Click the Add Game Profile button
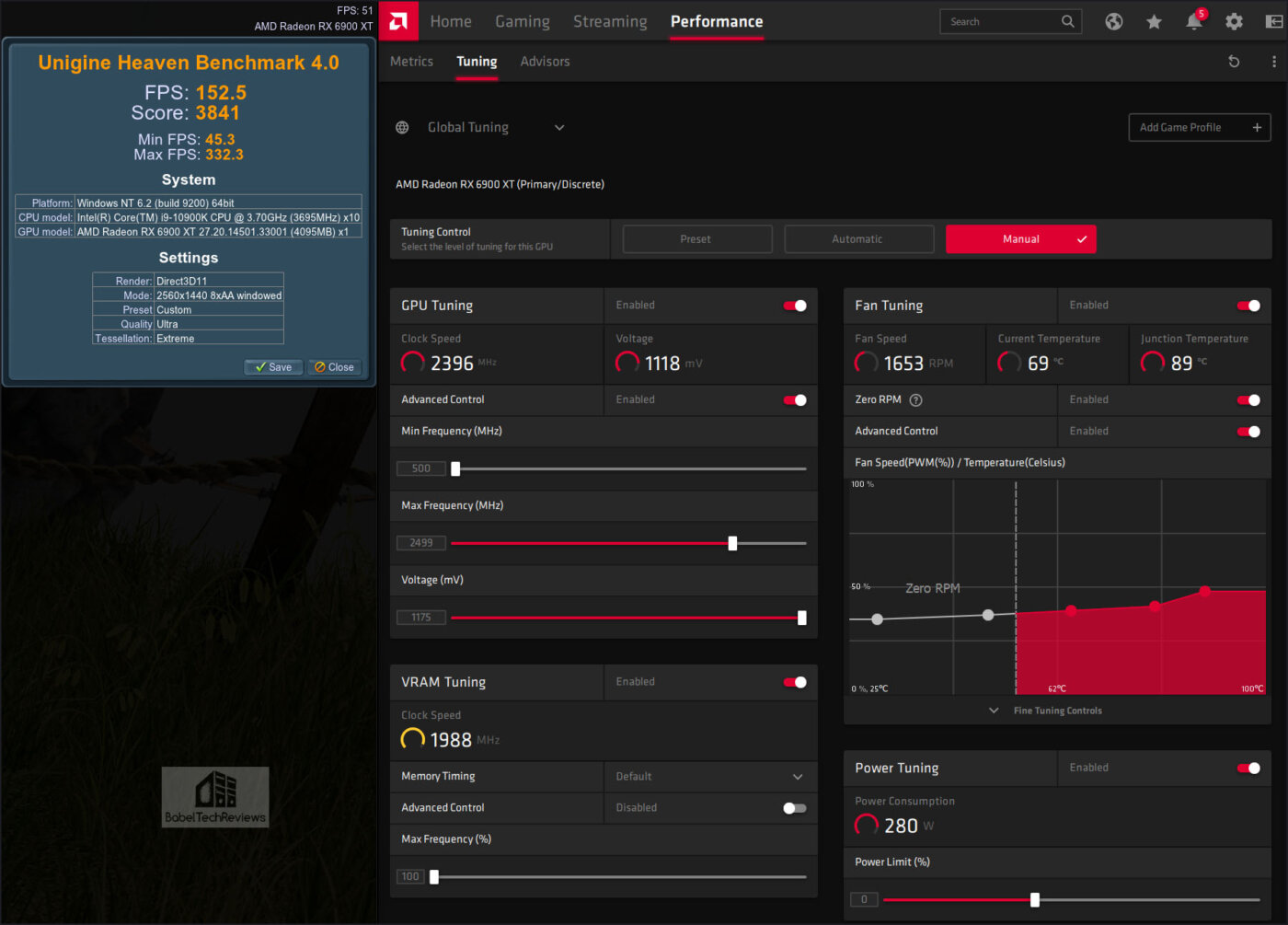 point(1199,128)
